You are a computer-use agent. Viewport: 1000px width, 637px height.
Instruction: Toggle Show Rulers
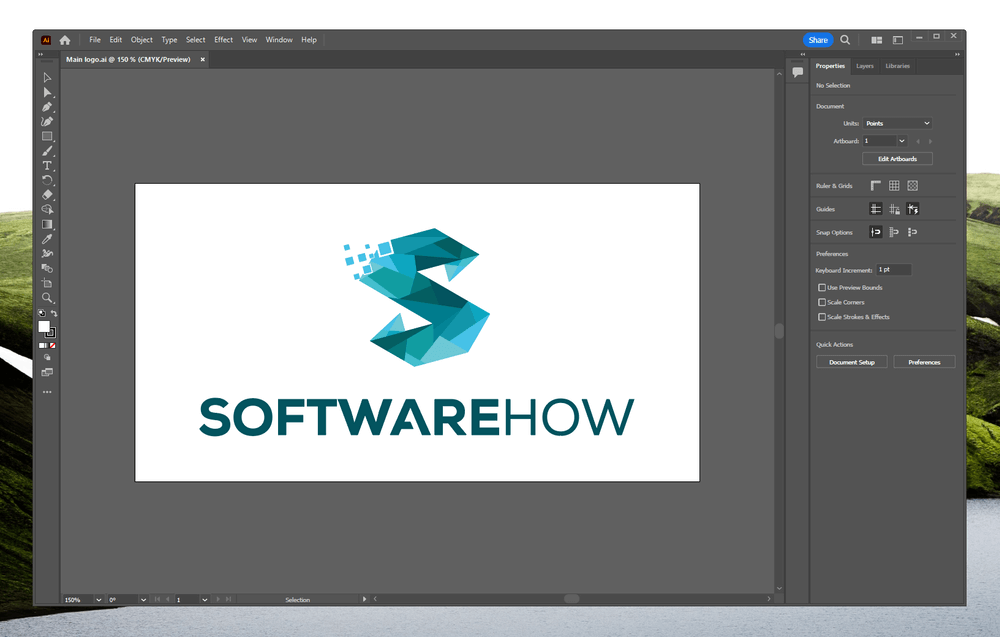click(876, 186)
